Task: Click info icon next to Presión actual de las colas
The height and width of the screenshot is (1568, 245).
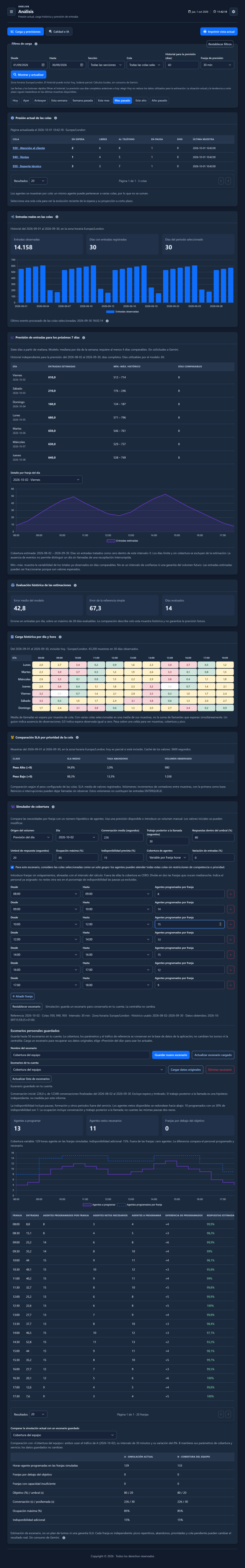Action: [x=56, y=118]
